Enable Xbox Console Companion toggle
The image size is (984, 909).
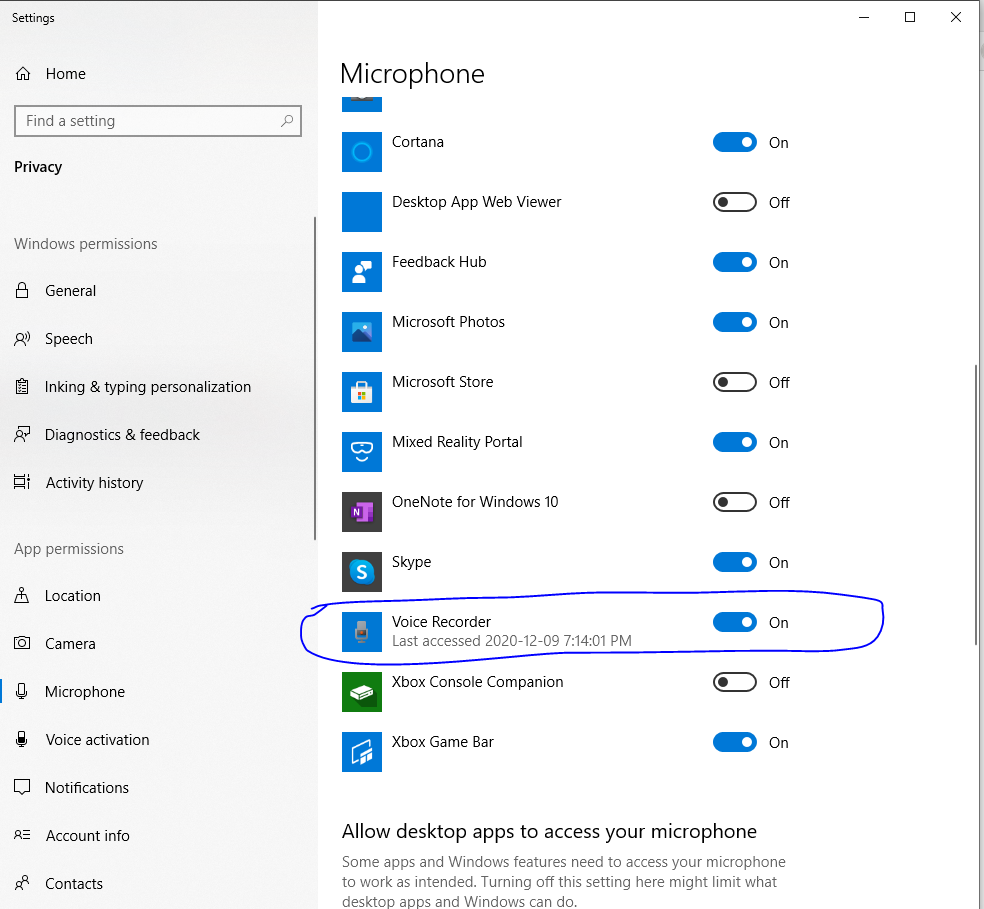click(735, 682)
